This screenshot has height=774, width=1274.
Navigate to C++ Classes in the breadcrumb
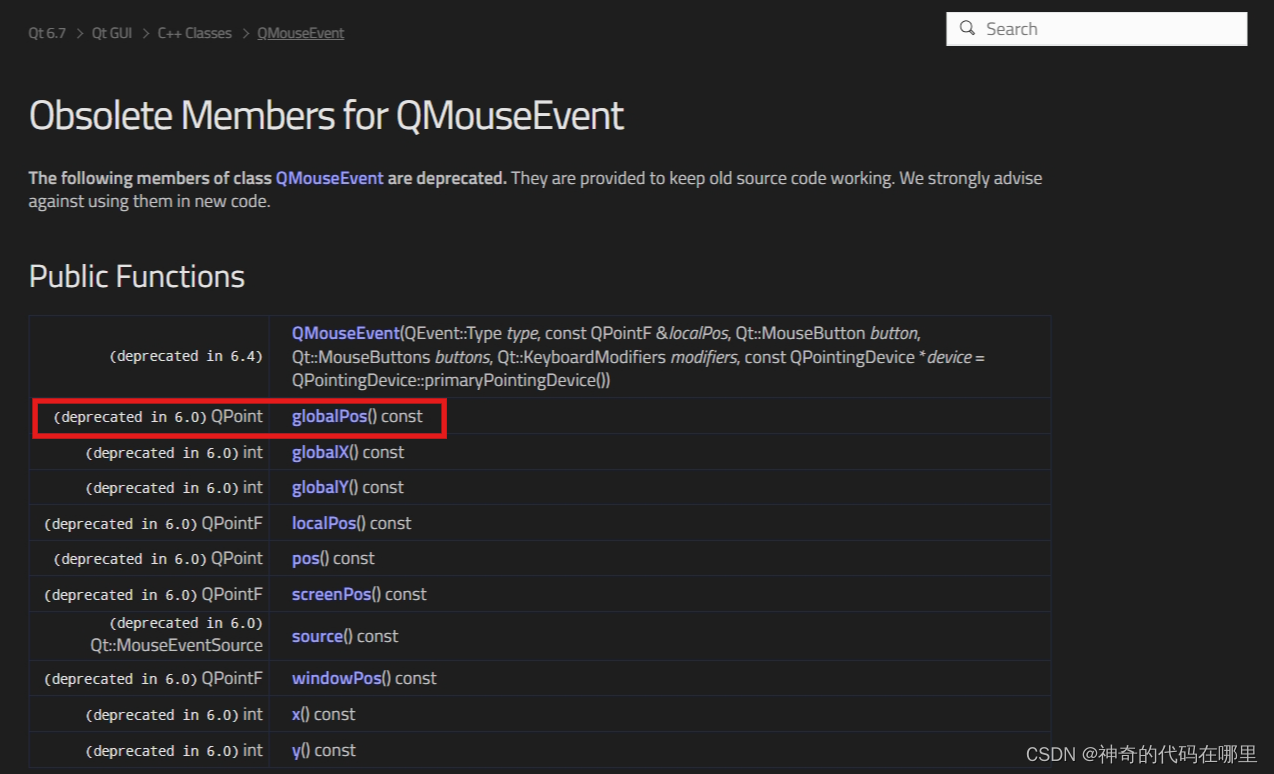coord(194,33)
